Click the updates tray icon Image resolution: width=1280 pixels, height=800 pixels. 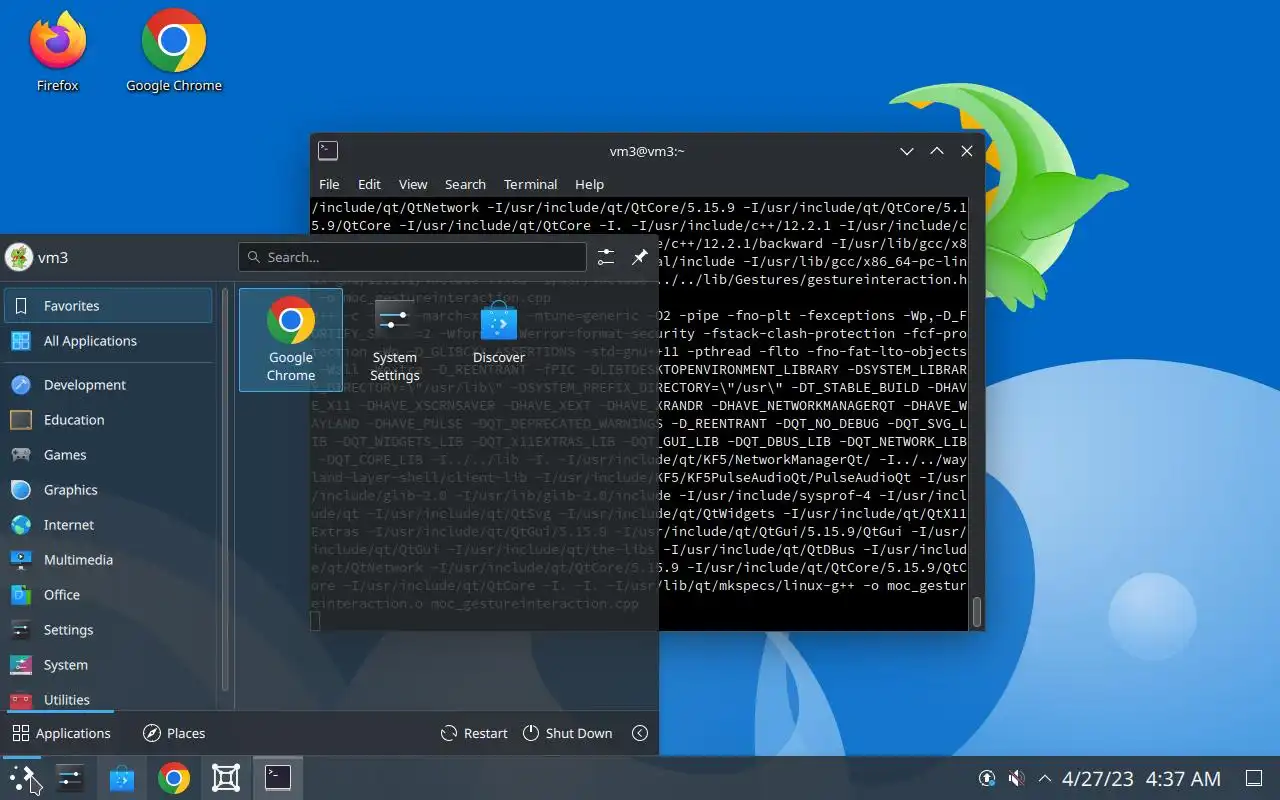(987, 778)
